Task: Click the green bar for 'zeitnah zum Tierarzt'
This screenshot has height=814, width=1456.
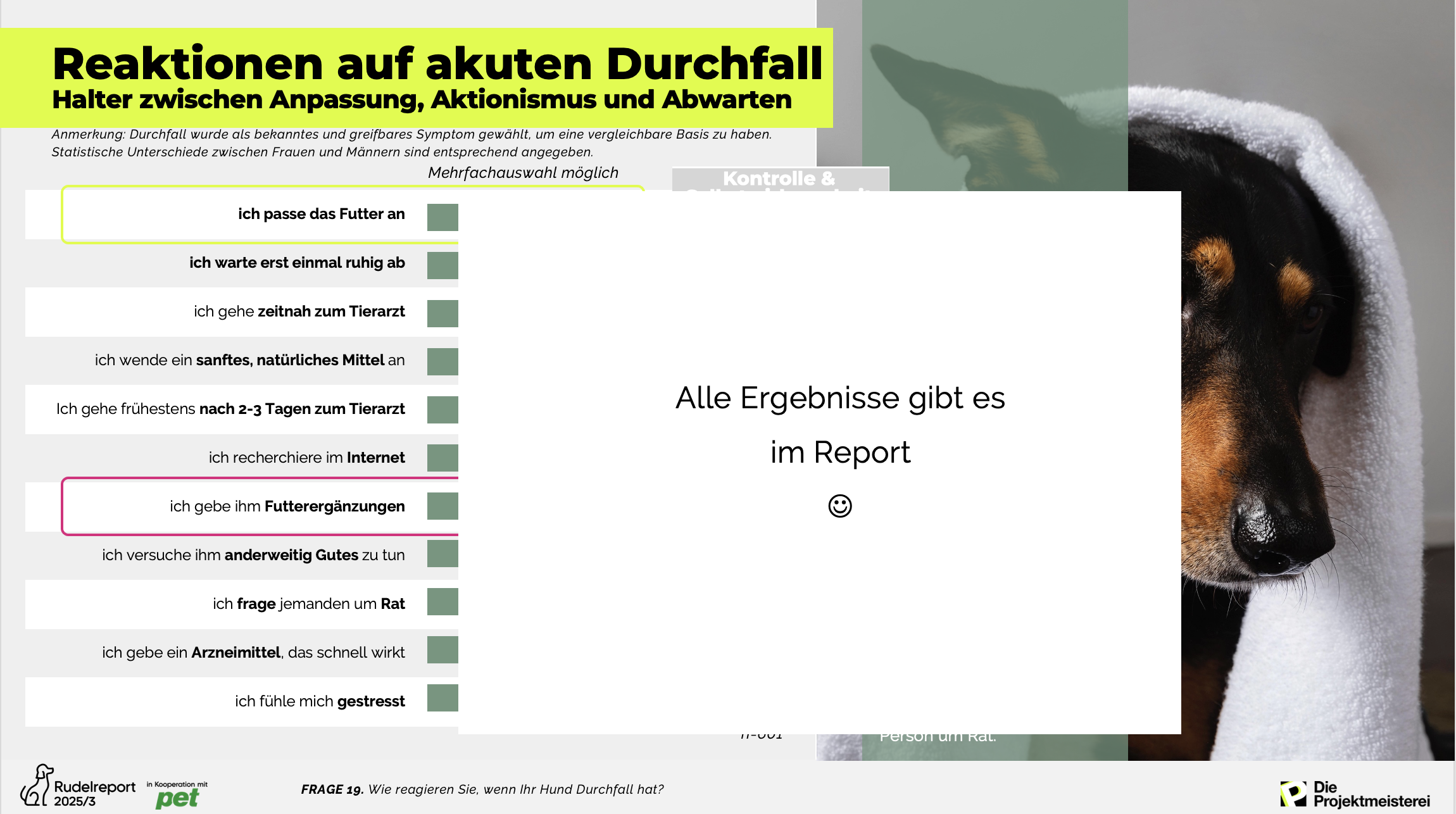Action: pyautogui.click(x=443, y=312)
